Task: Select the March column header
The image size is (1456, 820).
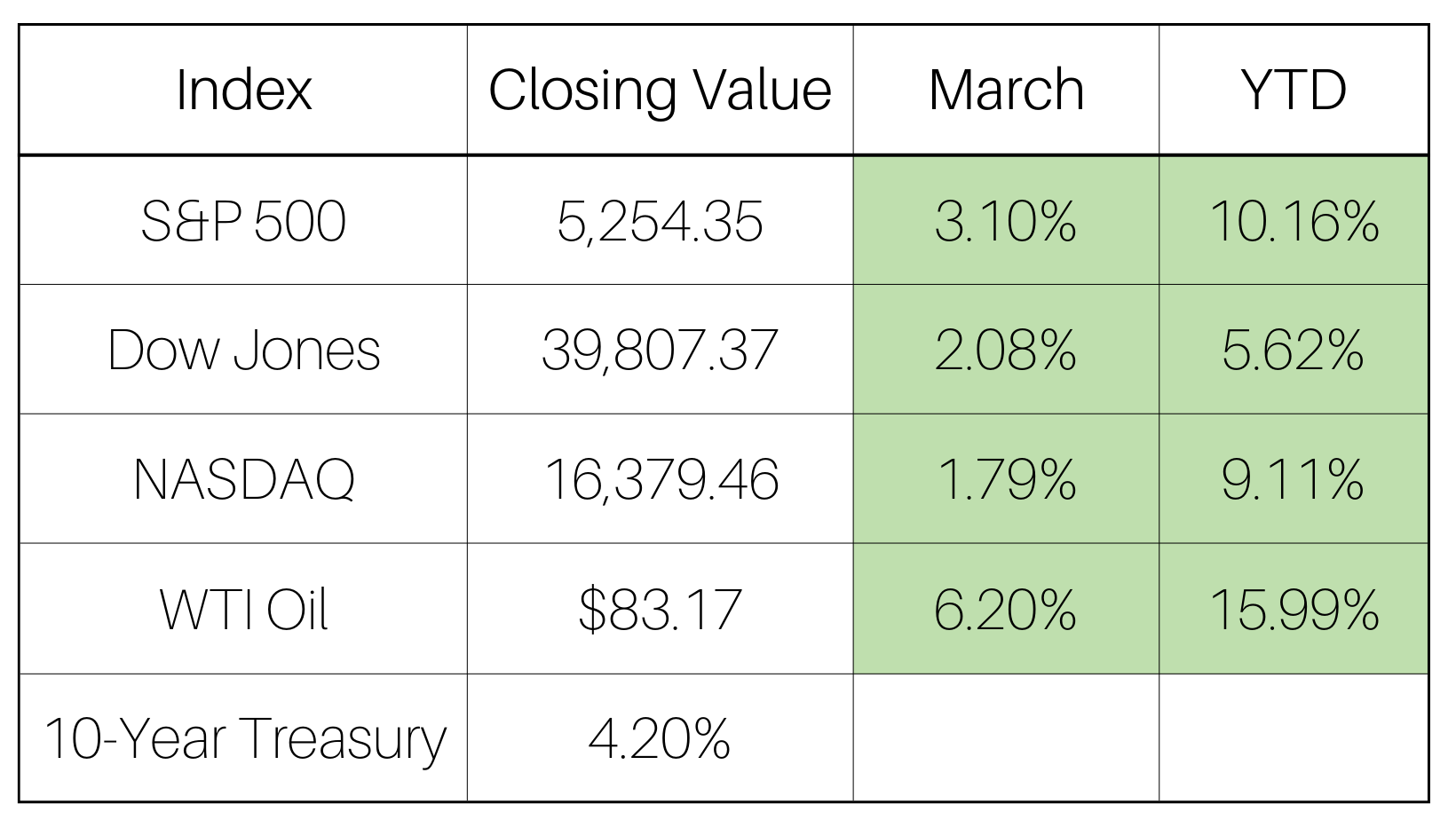Action: (1006, 90)
